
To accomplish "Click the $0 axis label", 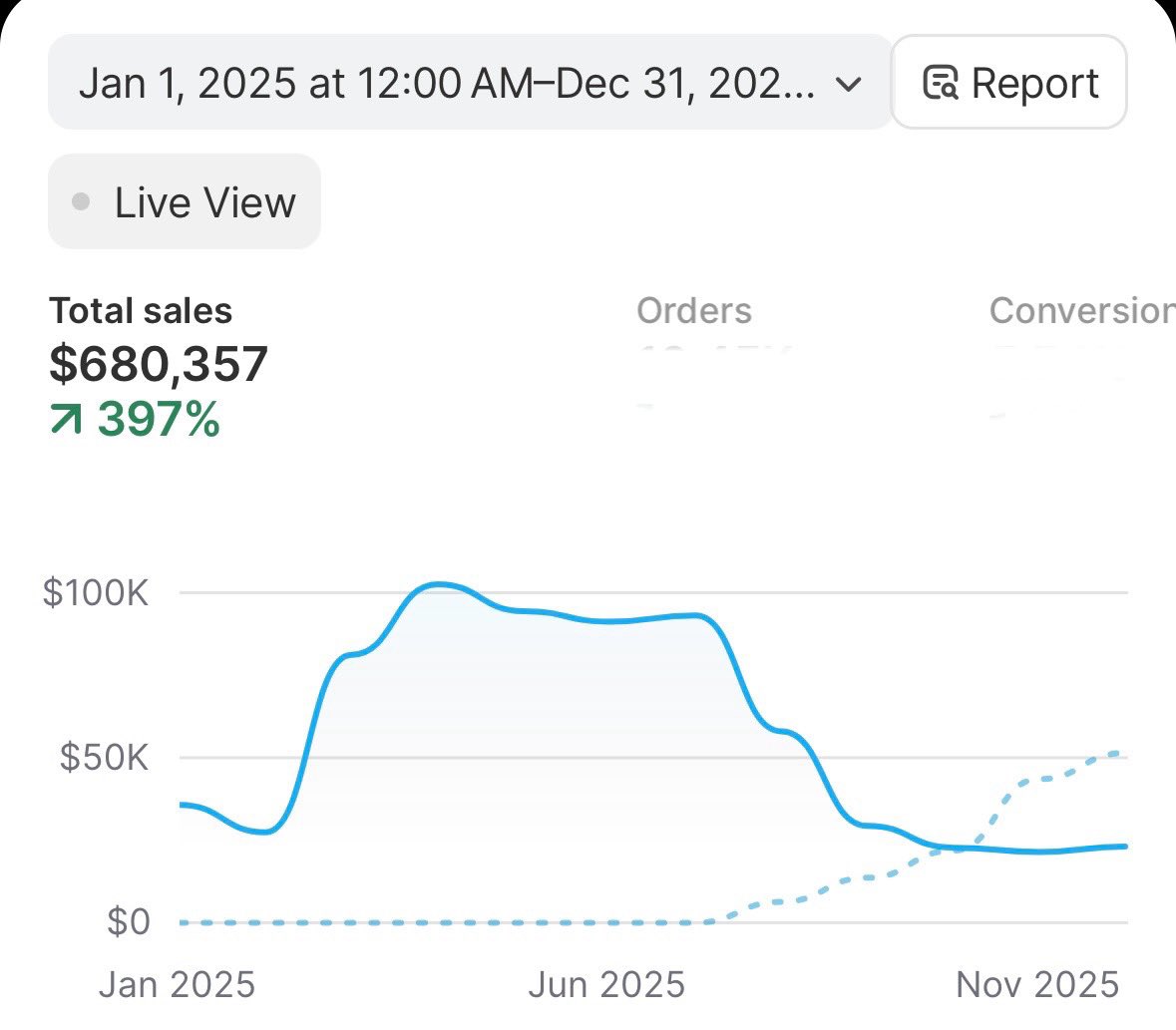I will point(129,921).
